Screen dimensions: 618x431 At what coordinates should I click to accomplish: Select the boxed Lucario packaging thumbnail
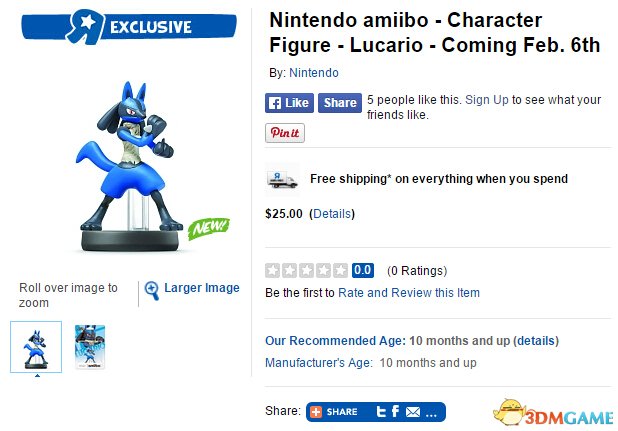[x=90, y=347]
